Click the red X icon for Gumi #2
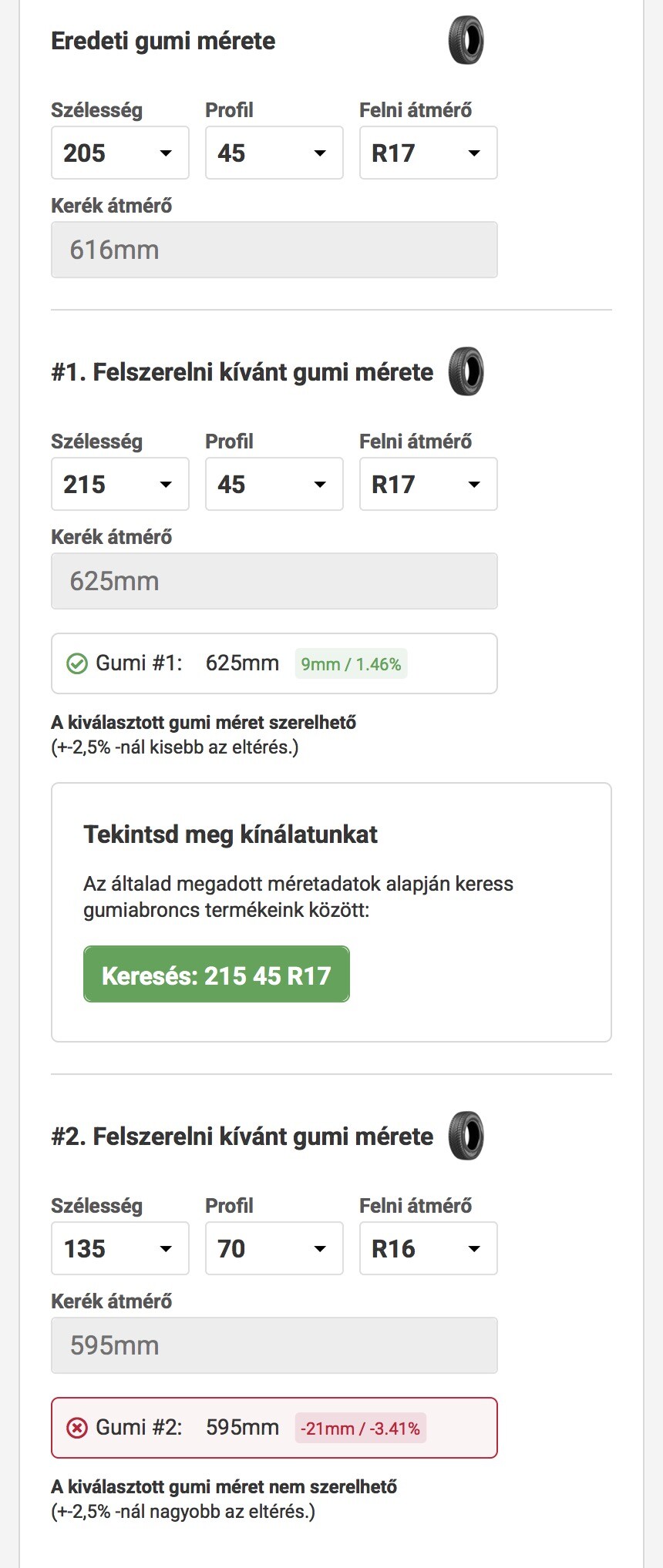The height and width of the screenshot is (1568, 663). coord(77,1428)
